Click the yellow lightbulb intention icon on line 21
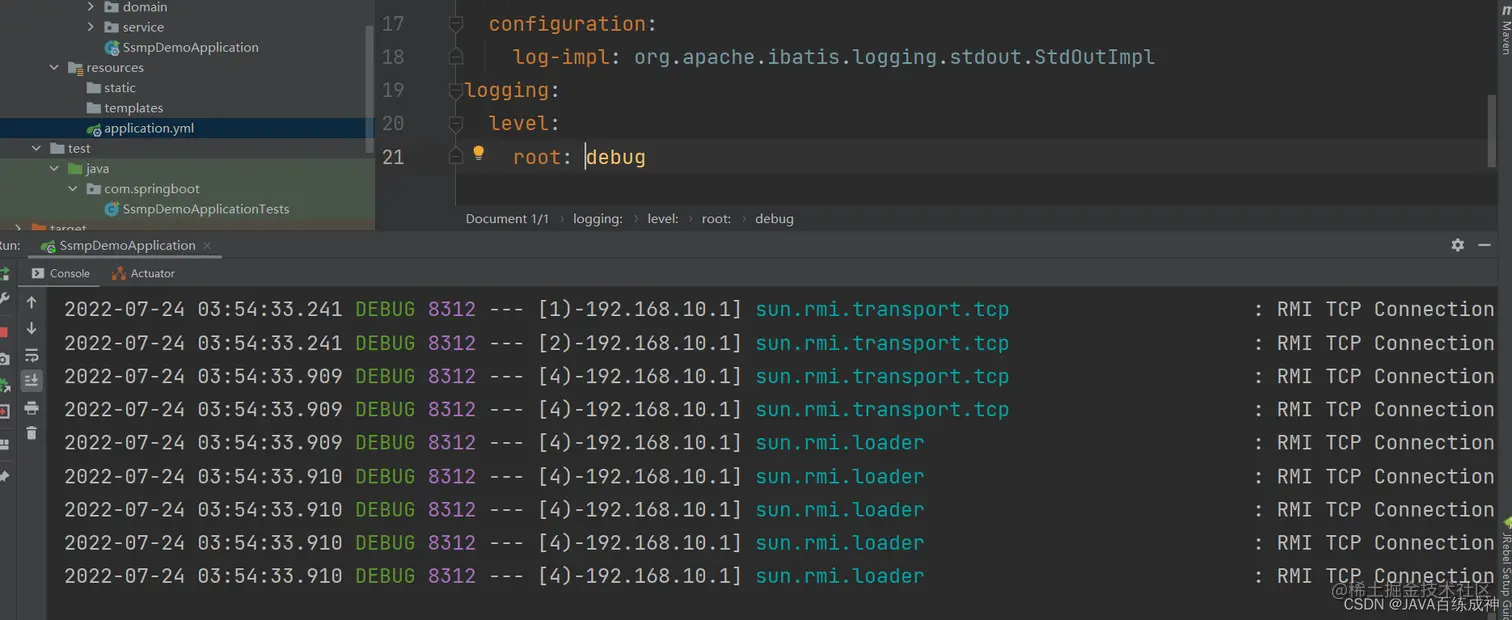This screenshot has width=1512, height=620. point(478,153)
